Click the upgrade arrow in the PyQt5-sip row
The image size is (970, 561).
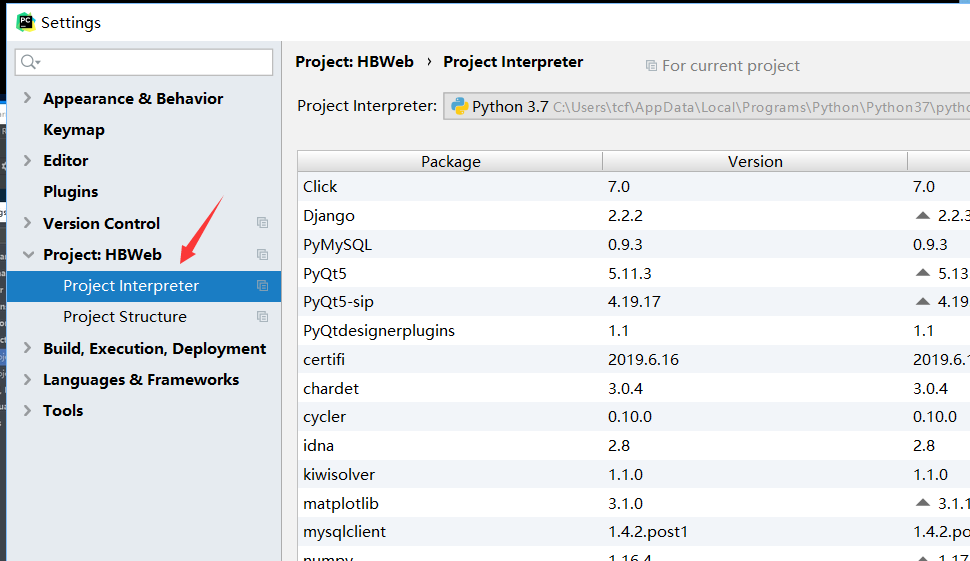(x=922, y=301)
